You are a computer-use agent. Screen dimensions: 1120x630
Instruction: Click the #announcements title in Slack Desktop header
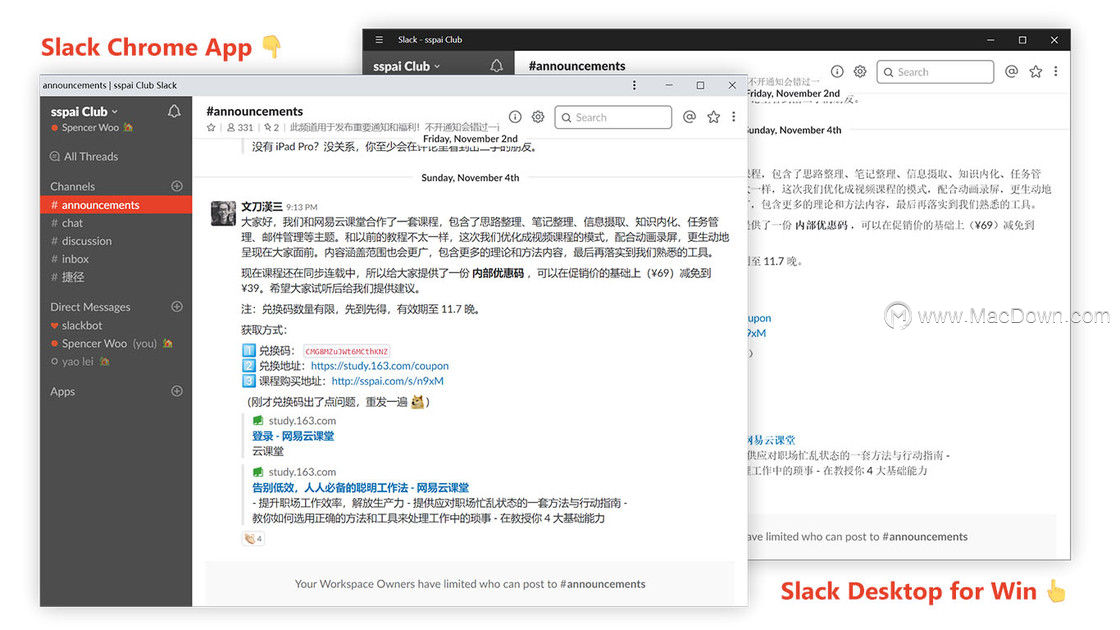[577, 66]
